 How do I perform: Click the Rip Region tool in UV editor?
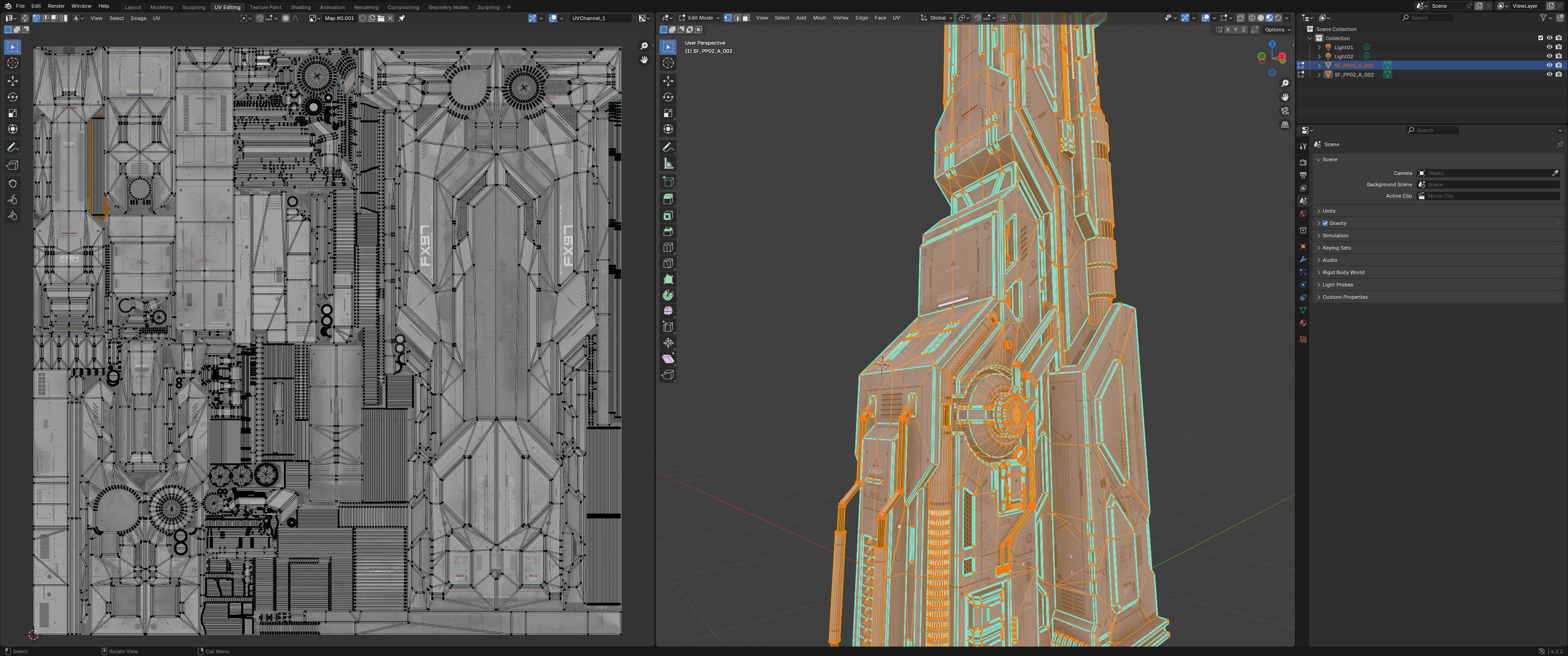[12, 165]
